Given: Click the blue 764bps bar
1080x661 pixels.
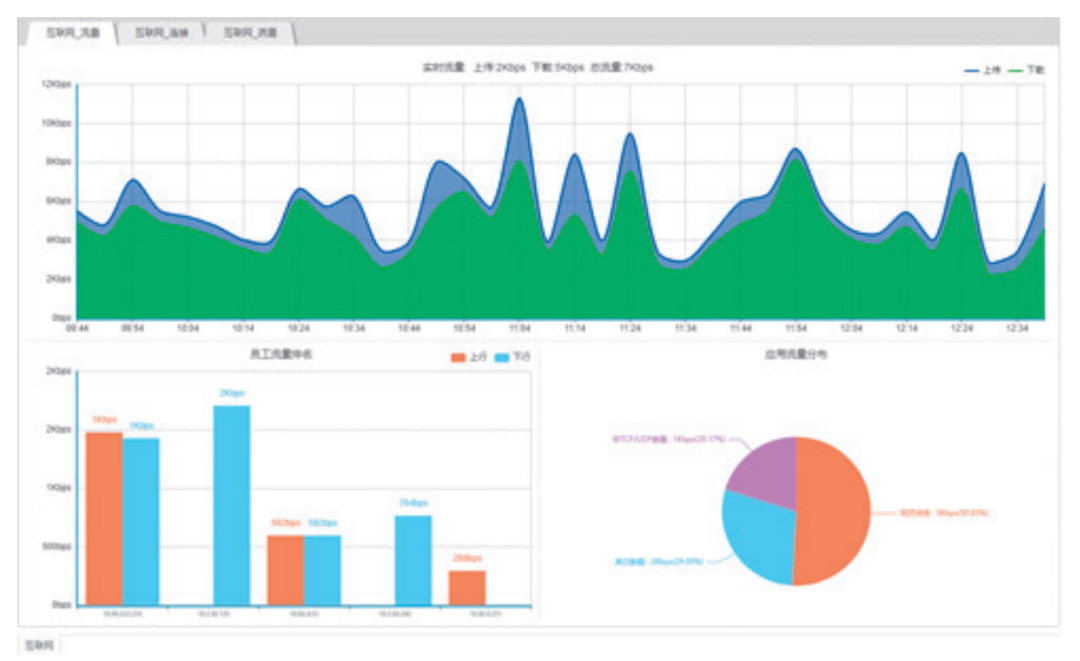Looking at the screenshot, I should coord(413,561).
